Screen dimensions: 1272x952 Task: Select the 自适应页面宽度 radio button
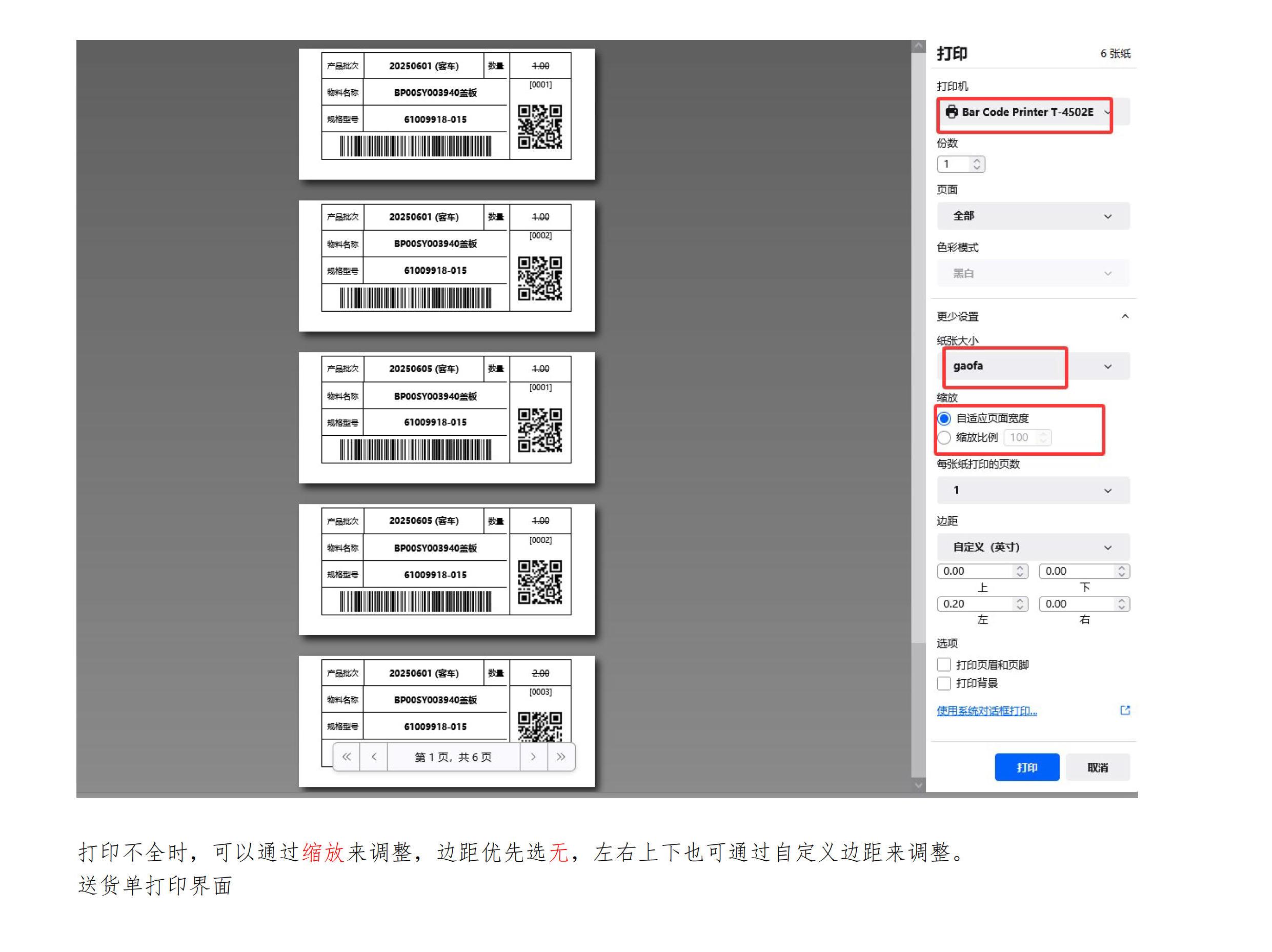point(944,418)
